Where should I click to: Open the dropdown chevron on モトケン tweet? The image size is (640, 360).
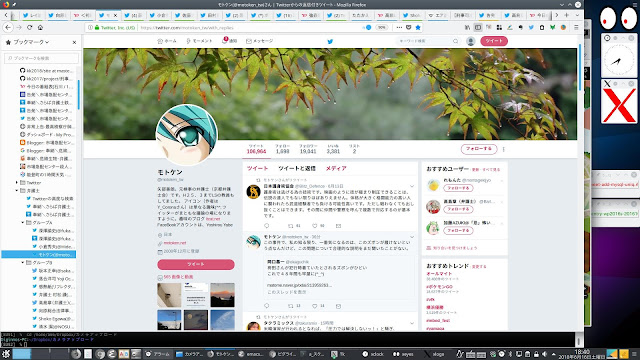(x=412, y=237)
